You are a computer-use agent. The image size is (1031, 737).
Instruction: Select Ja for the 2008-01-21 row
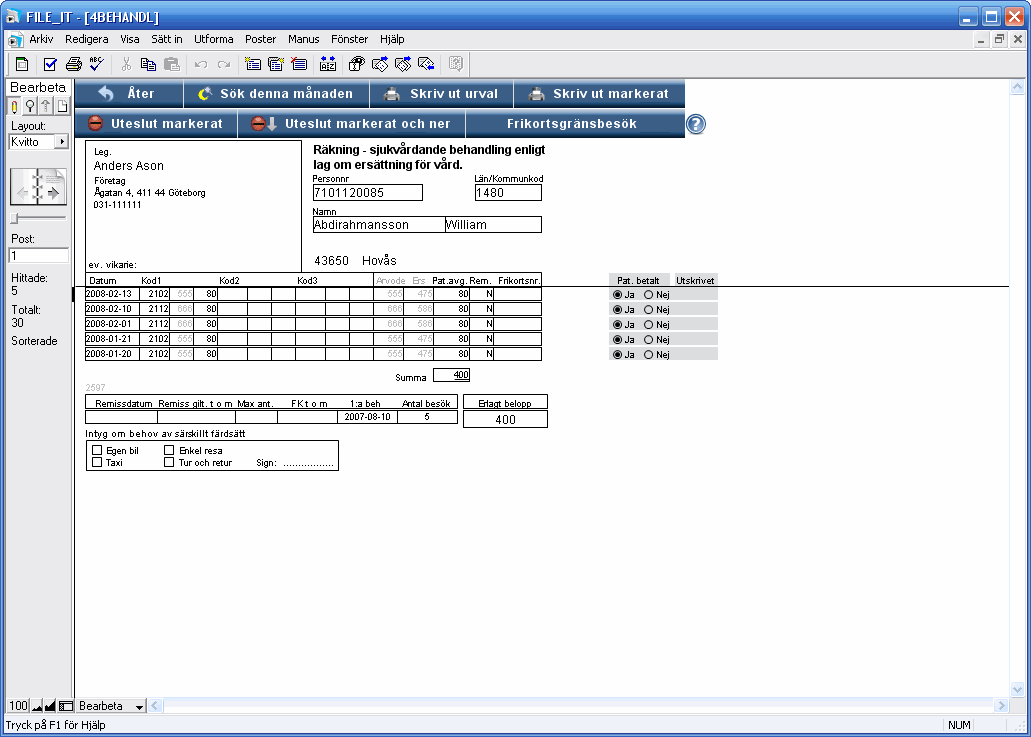617,339
